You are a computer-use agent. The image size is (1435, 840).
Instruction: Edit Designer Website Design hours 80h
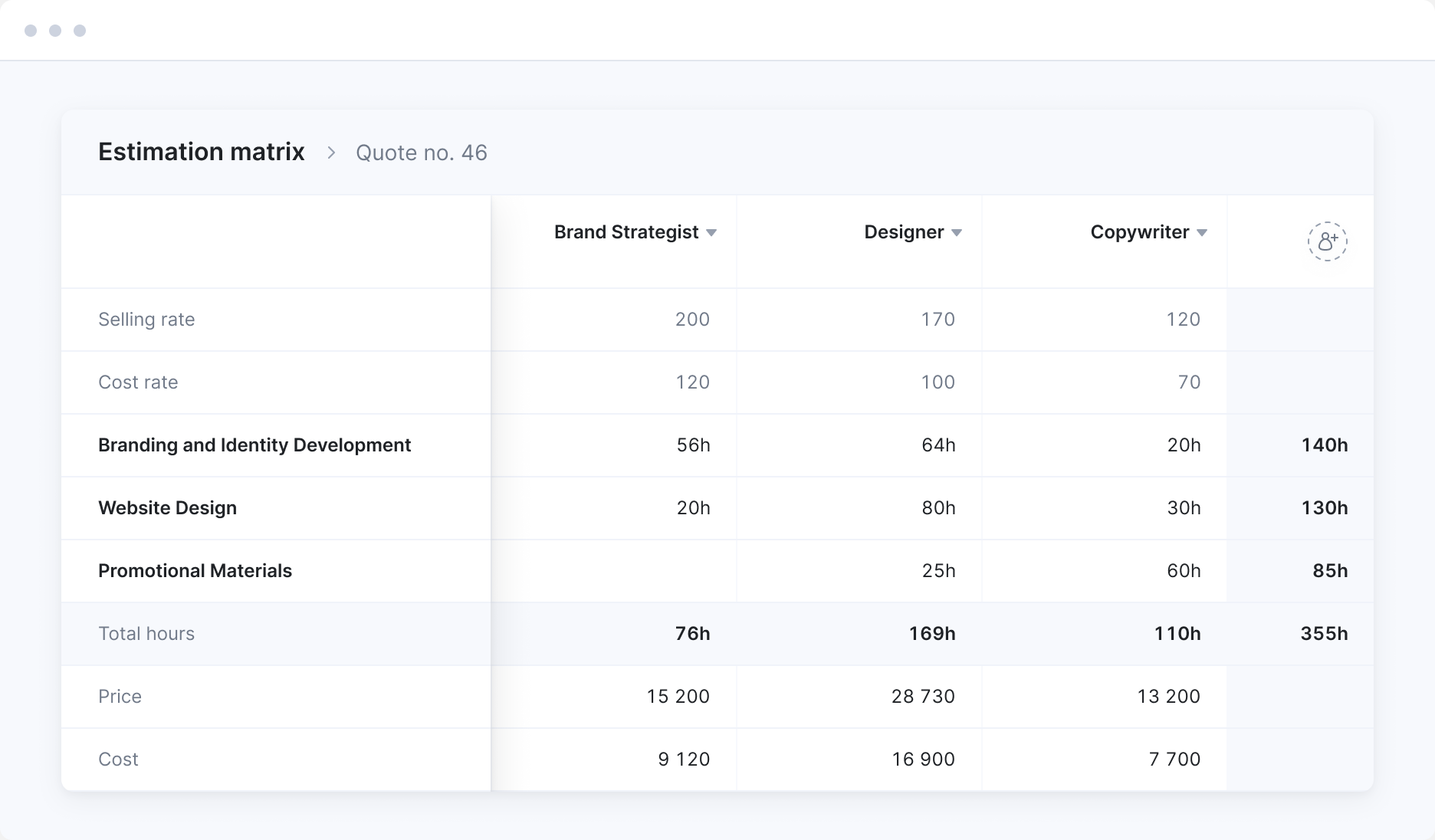[938, 508]
